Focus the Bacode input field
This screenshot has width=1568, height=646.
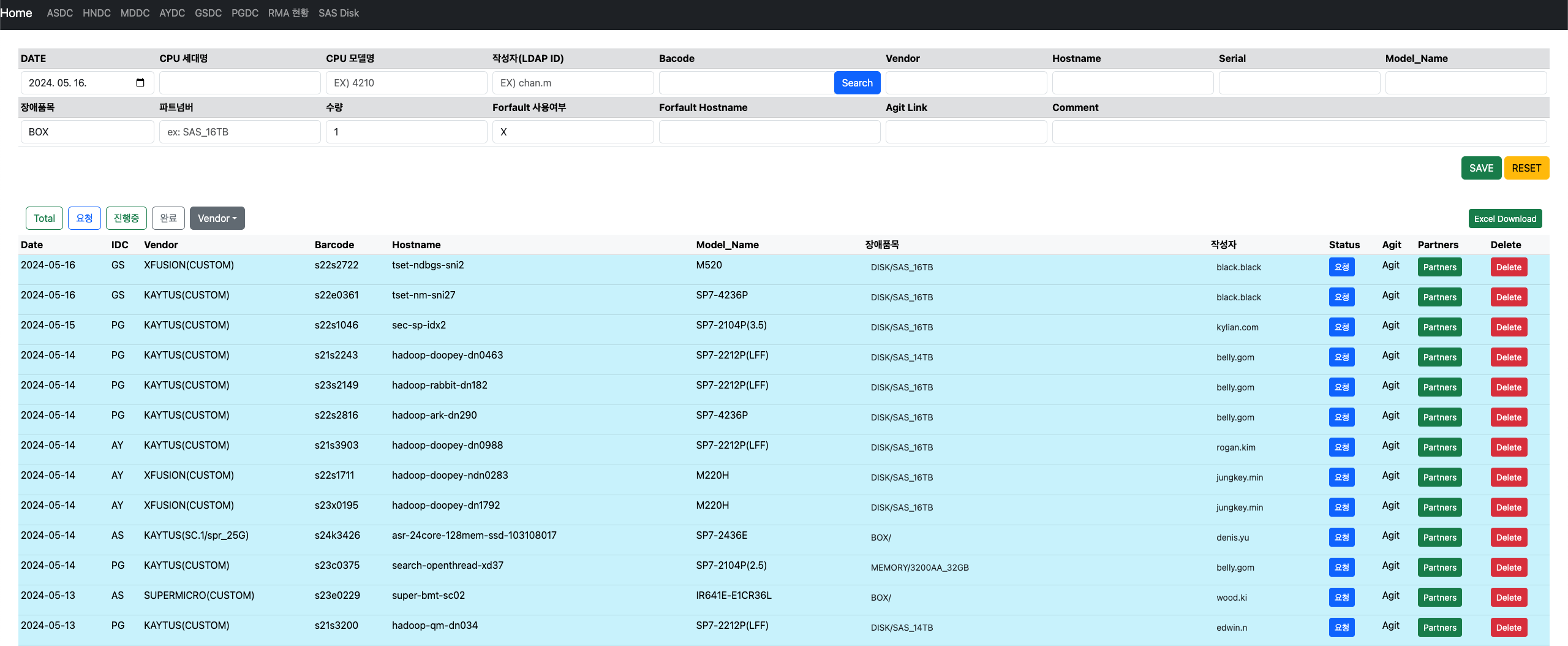[x=746, y=83]
